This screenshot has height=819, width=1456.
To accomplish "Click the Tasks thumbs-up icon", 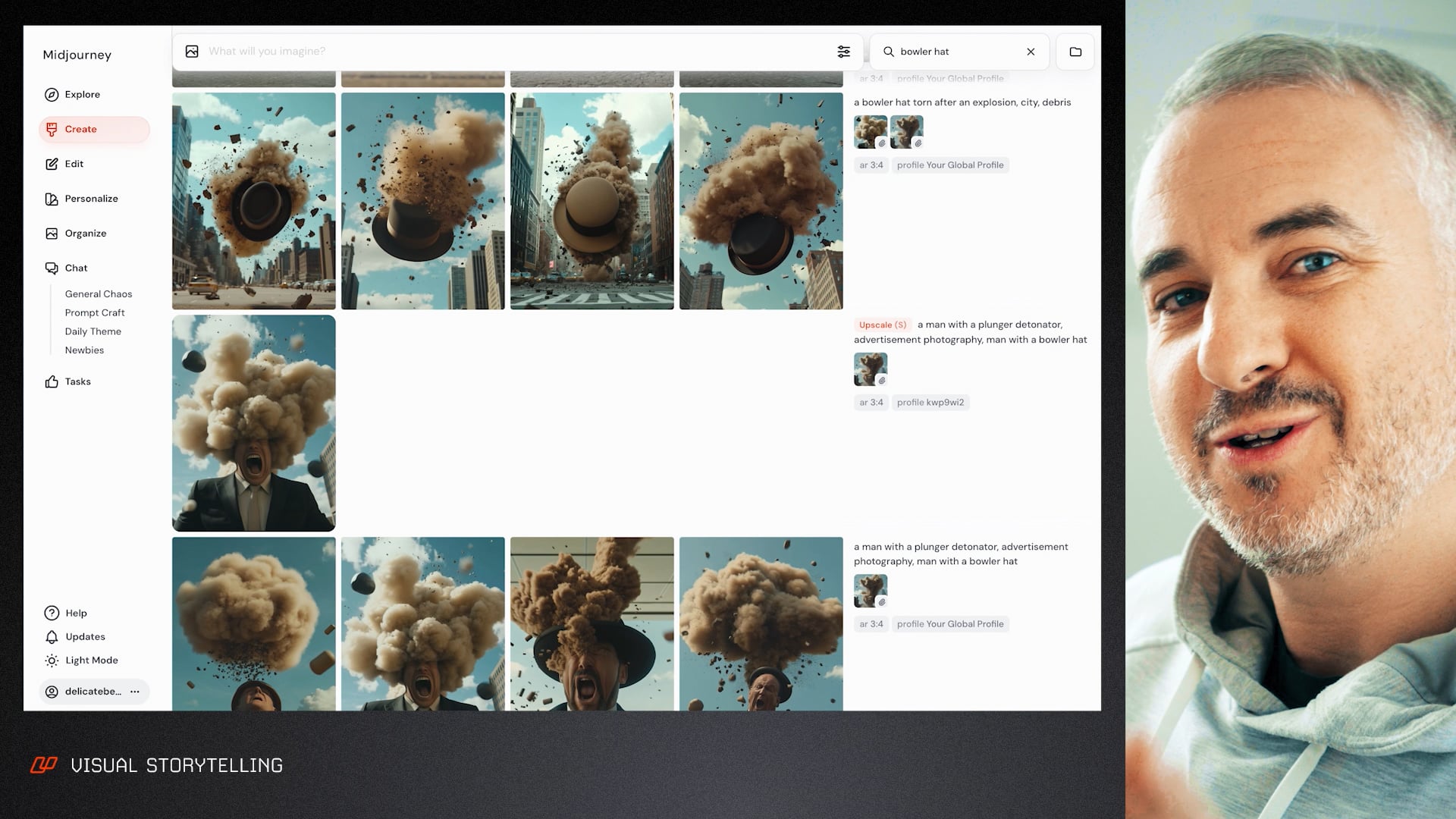I will (x=51, y=381).
